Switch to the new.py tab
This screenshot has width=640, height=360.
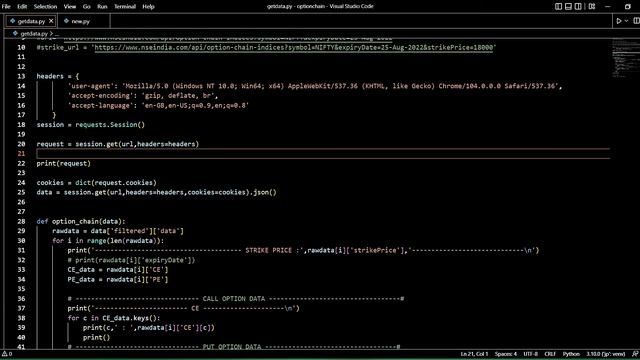[x=80, y=21]
